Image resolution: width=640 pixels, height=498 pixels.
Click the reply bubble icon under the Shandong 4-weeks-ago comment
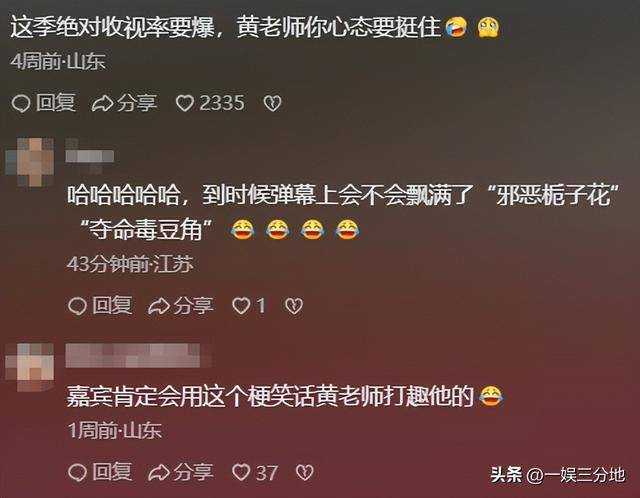[21, 103]
